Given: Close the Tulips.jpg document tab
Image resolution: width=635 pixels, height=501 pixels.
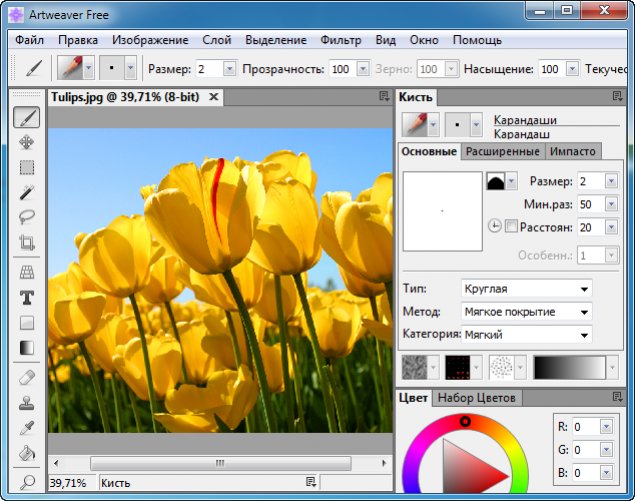Looking at the screenshot, I should pos(213,97).
